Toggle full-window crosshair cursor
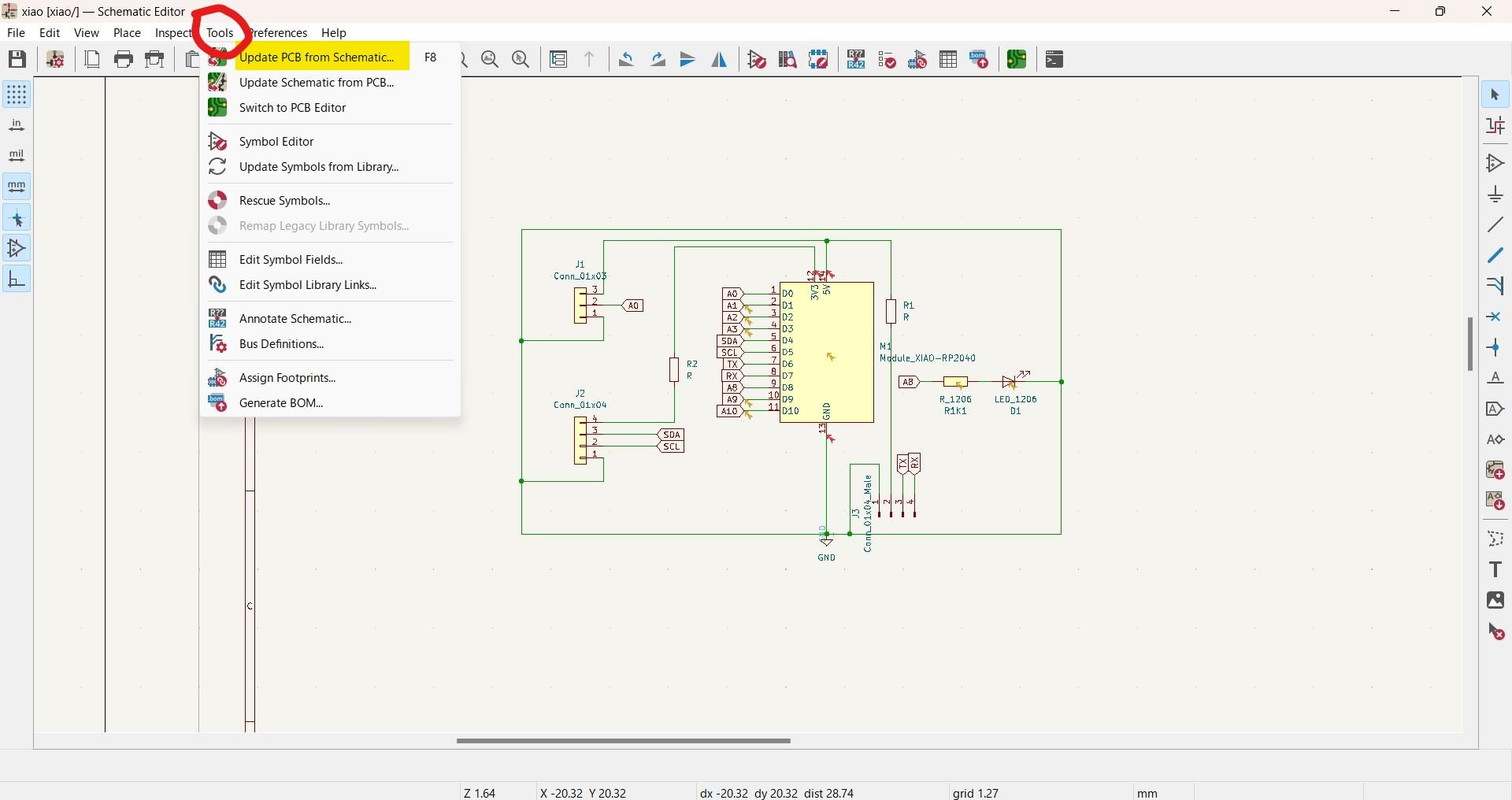Image resolution: width=1512 pixels, height=800 pixels. coord(17,219)
